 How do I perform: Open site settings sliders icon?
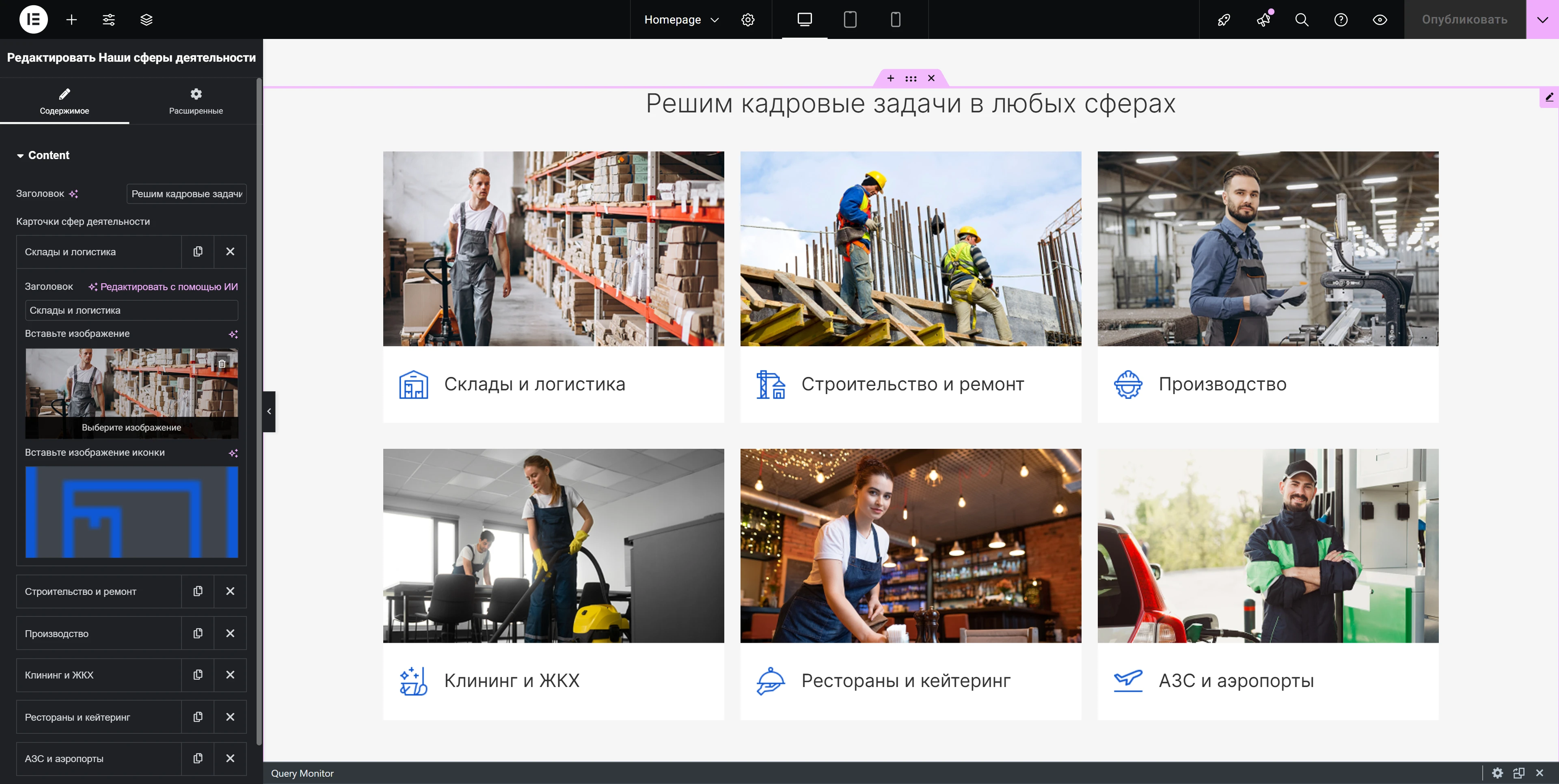point(109,19)
